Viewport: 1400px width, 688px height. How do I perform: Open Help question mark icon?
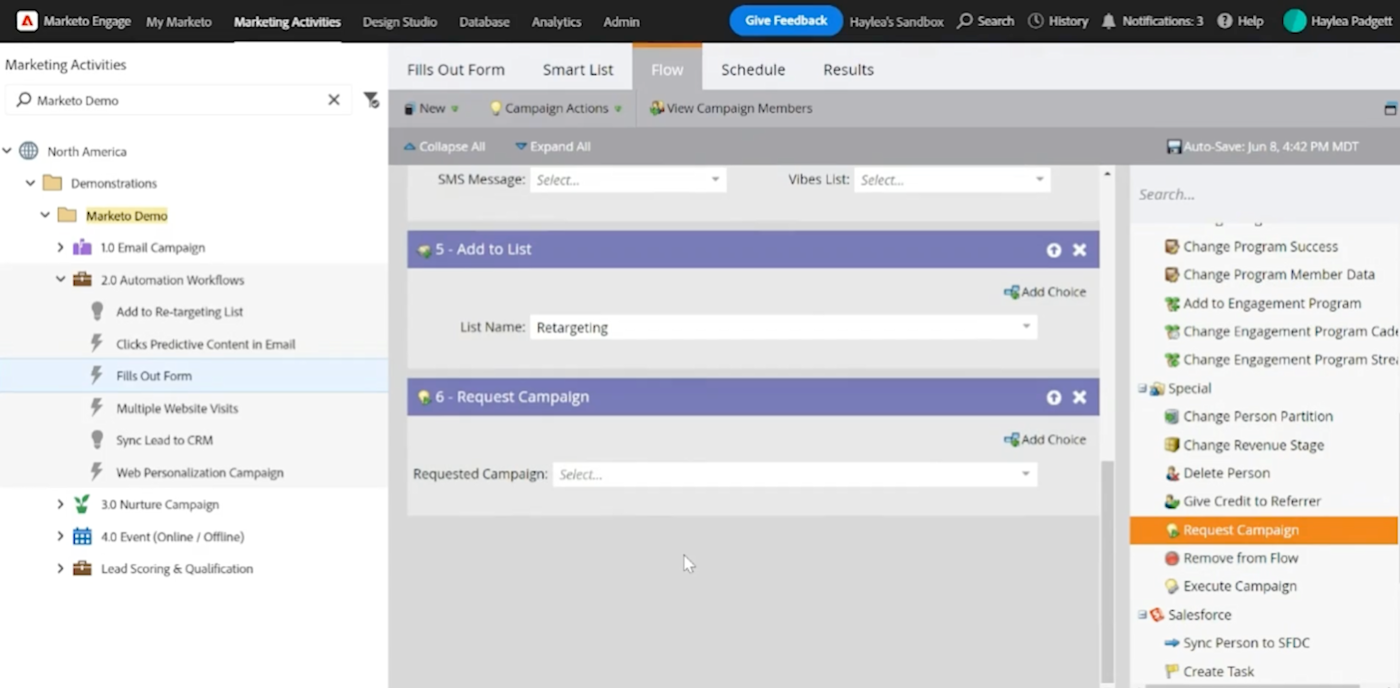(x=1223, y=21)
